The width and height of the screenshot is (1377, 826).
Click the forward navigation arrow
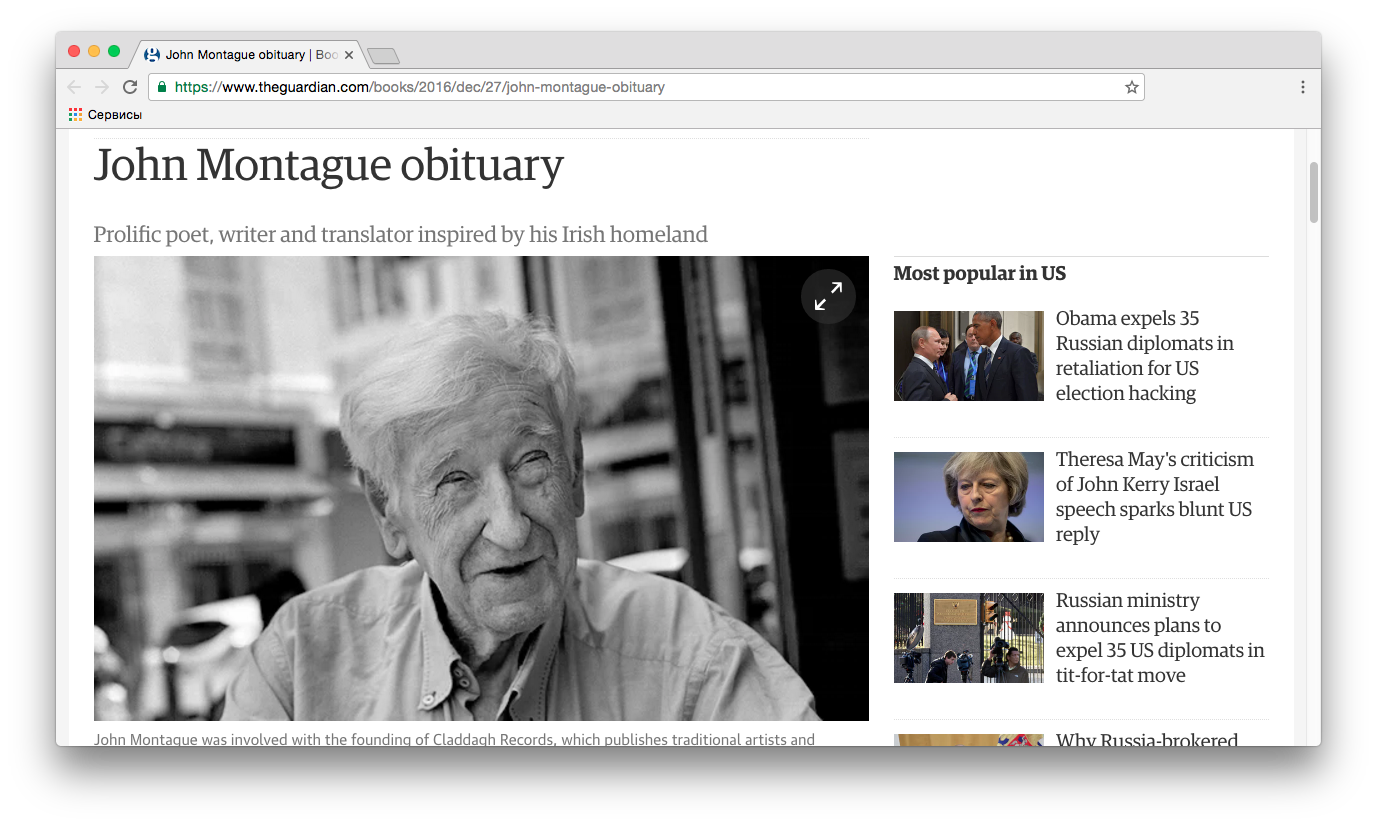point(101,87)
